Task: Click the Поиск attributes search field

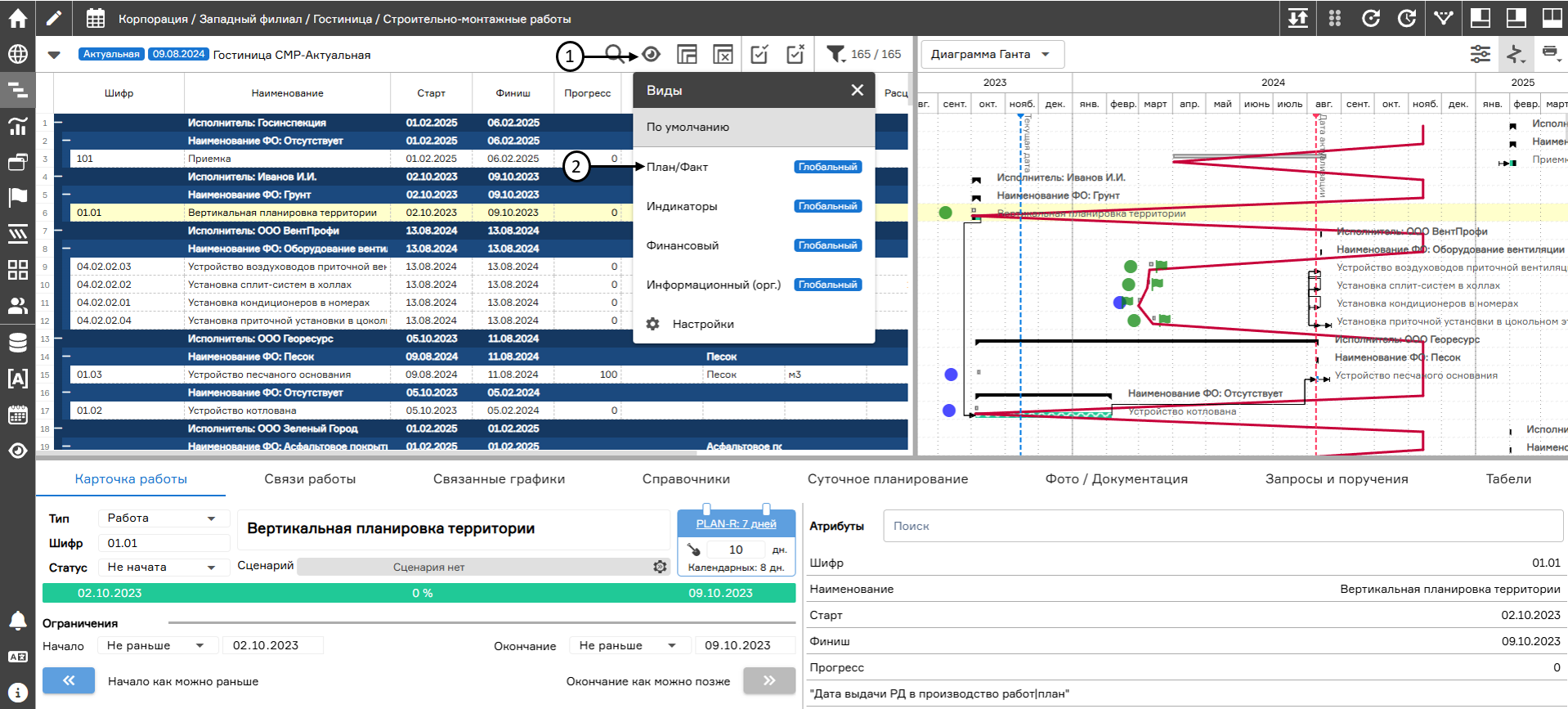Action: (1223, 526)
